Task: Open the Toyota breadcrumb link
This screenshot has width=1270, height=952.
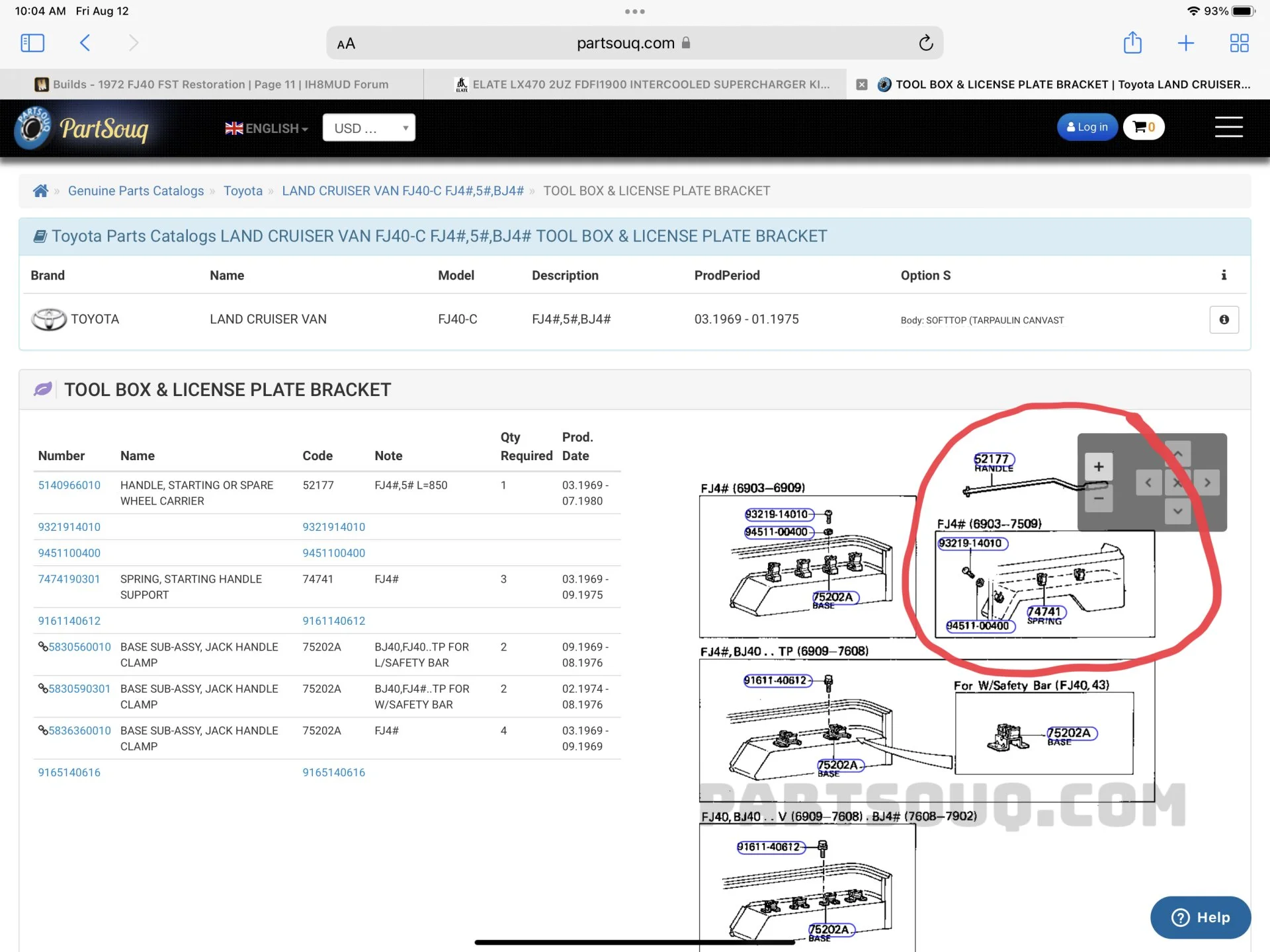Action: (x=243, y=191)
